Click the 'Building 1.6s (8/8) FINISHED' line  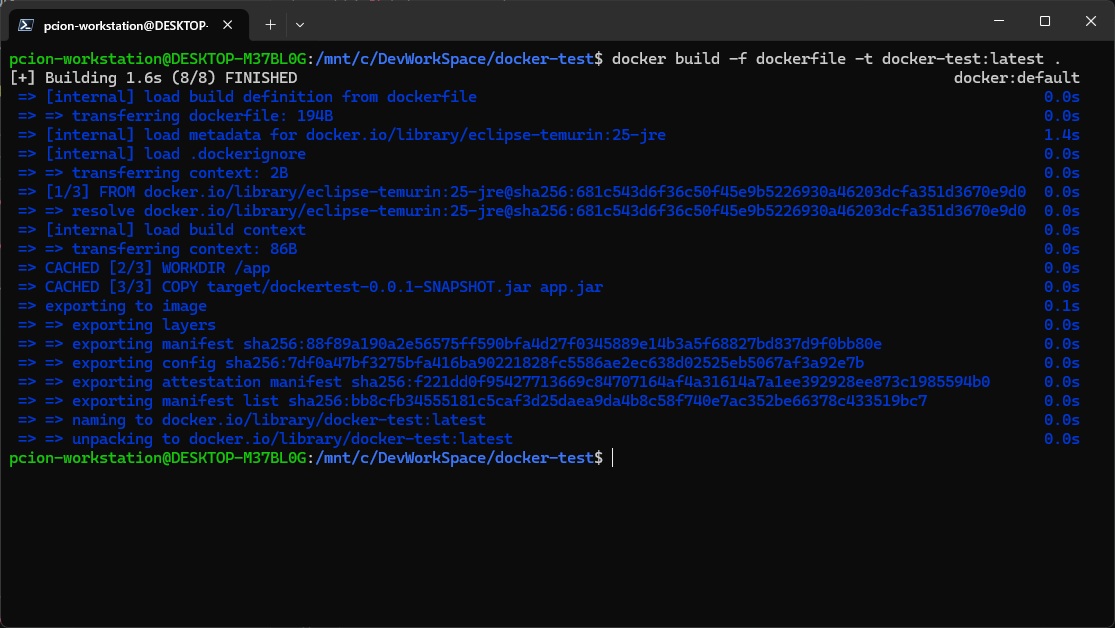[x=154, y=78]
